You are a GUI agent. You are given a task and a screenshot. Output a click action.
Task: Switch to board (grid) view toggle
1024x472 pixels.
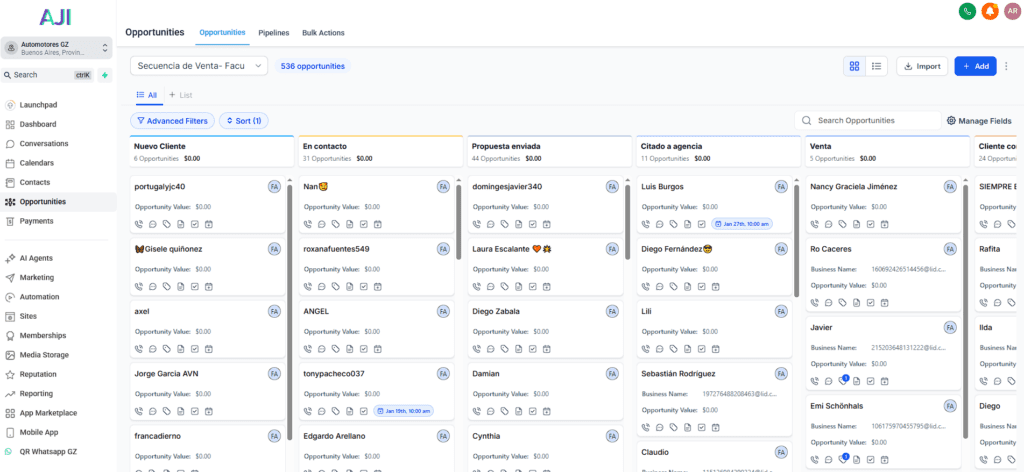(x=855, y=66)
